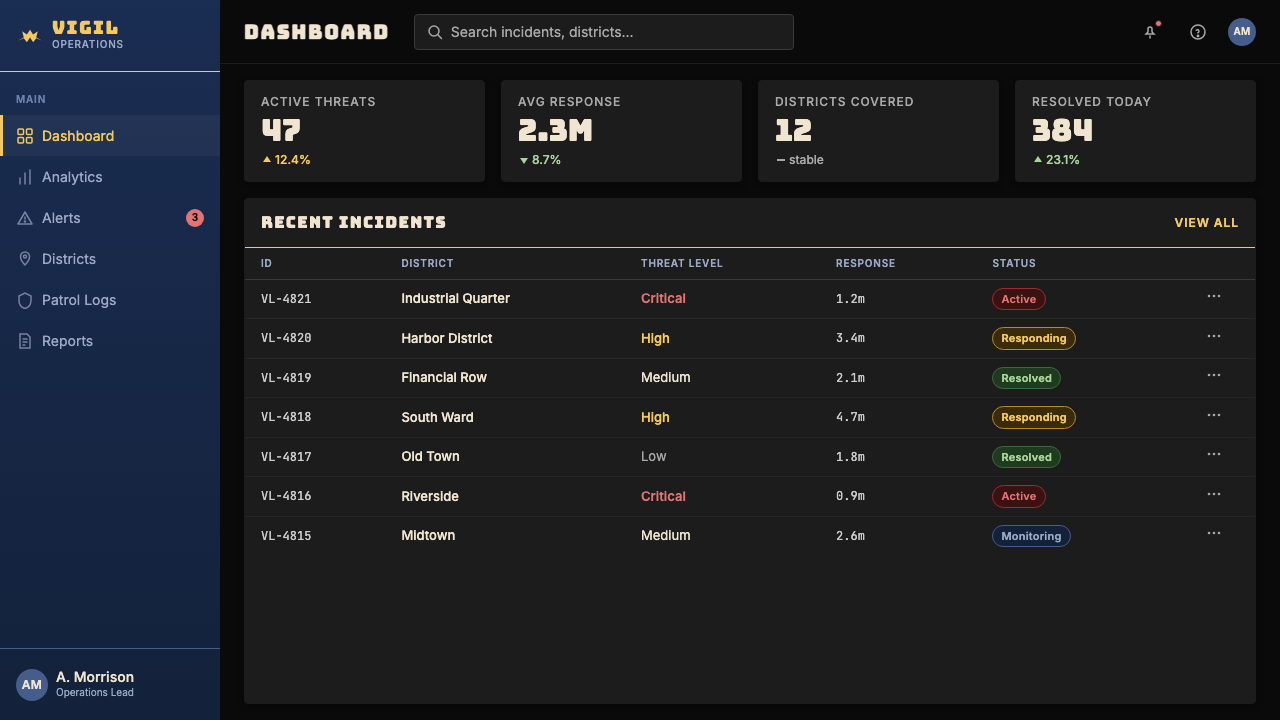Sort by Response column header
This screenshot has width=1280, height=720.
[866, 264]
